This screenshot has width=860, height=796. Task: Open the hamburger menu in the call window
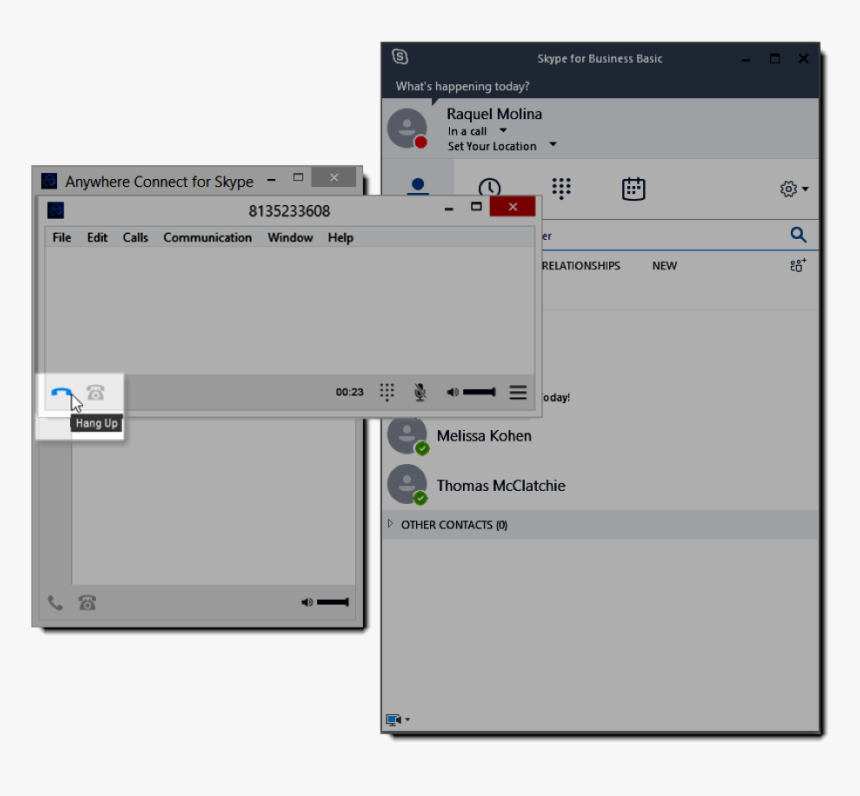tap(518, 392)
